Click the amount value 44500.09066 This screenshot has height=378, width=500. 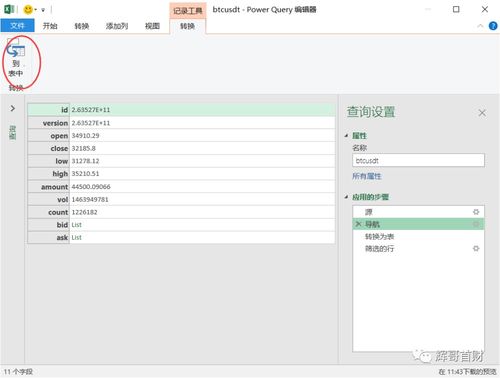[91, 187]
